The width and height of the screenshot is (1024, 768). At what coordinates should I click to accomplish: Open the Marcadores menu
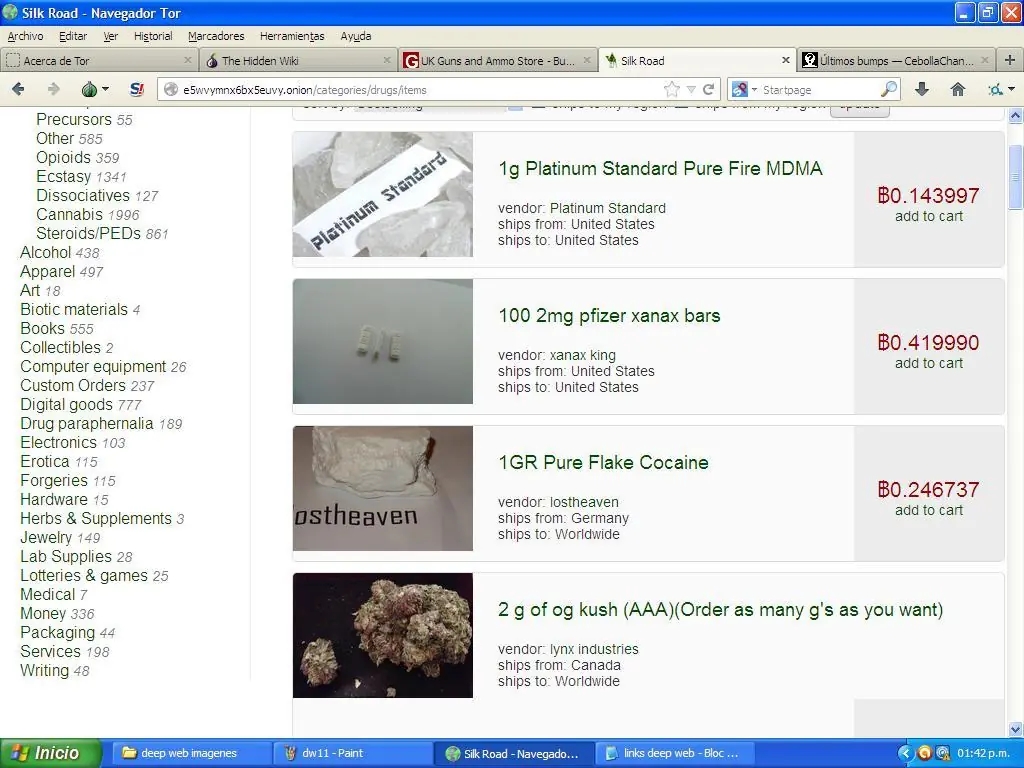216,36
